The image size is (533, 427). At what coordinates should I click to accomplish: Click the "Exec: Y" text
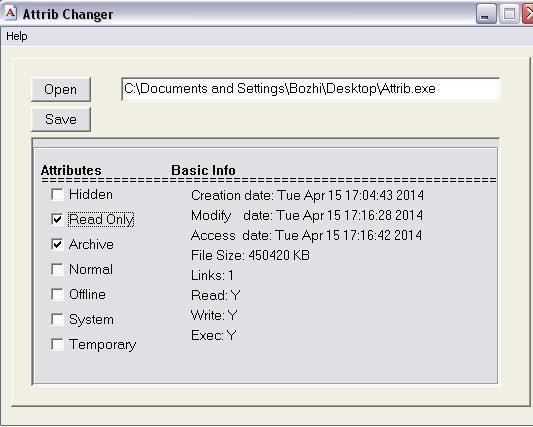(x=213, y=335)
